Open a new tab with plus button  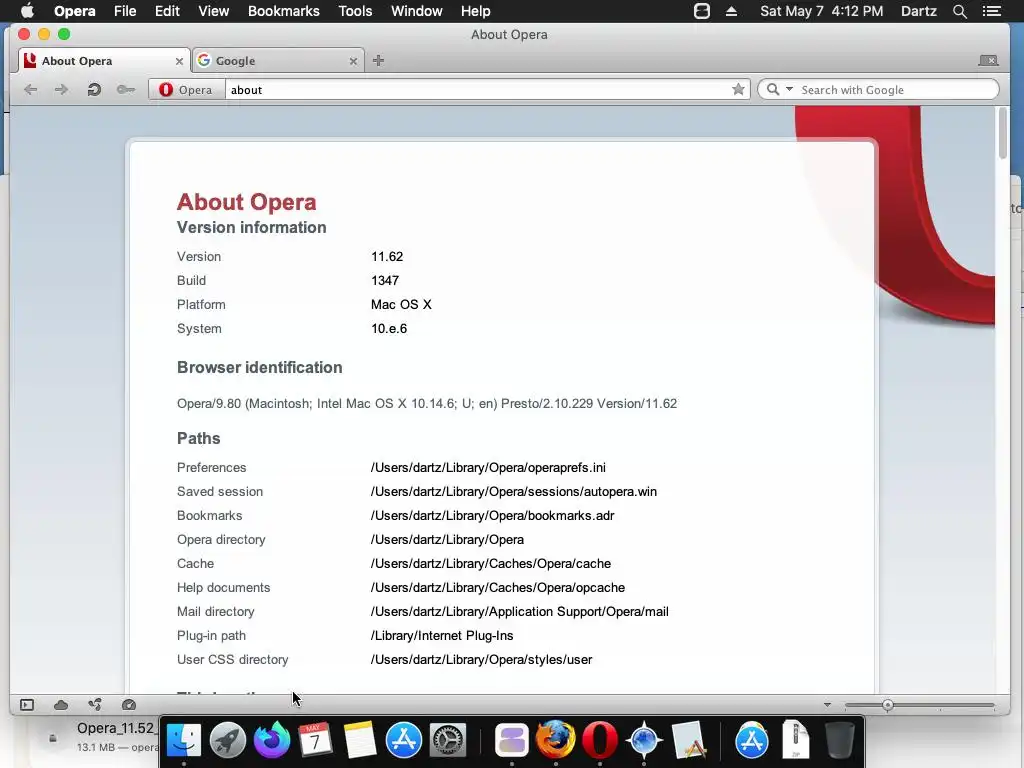(x=378, y=61)
